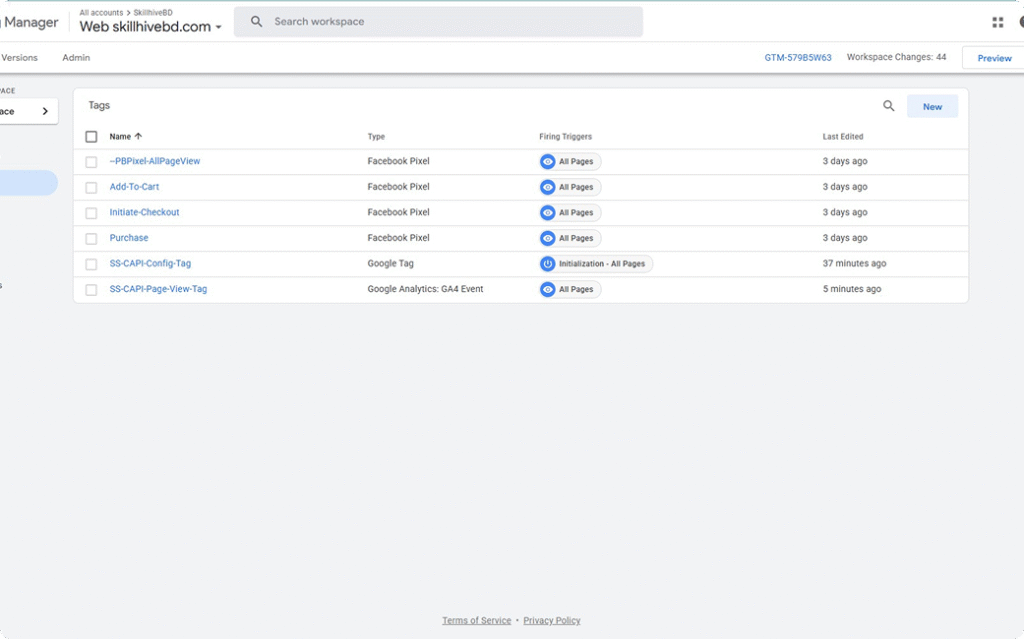
Task: Open the Add-To-Cart tag
Action: 134,186
